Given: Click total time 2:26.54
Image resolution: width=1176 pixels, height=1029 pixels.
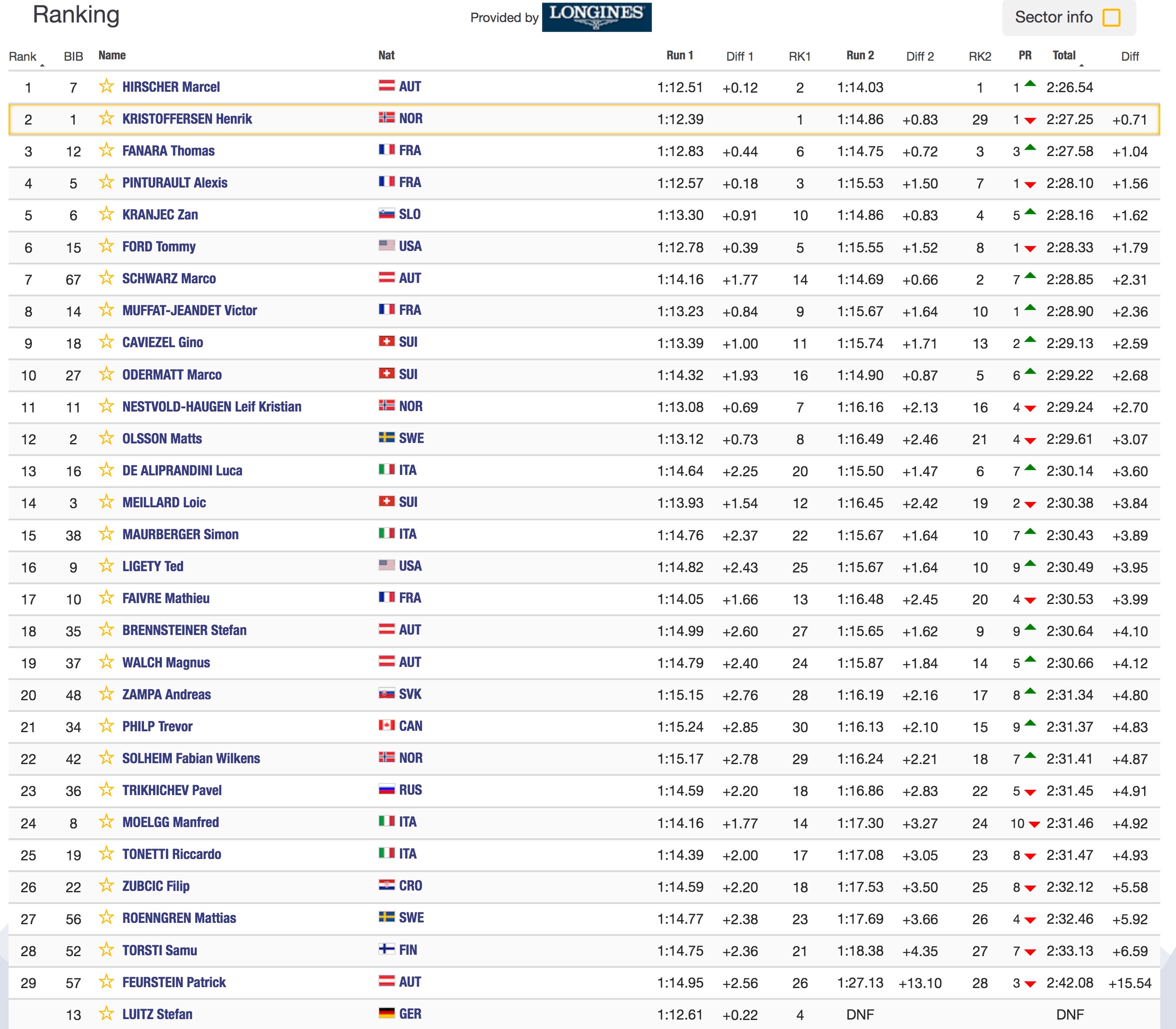Looking at the screenshot, I should coord(1069,87).
